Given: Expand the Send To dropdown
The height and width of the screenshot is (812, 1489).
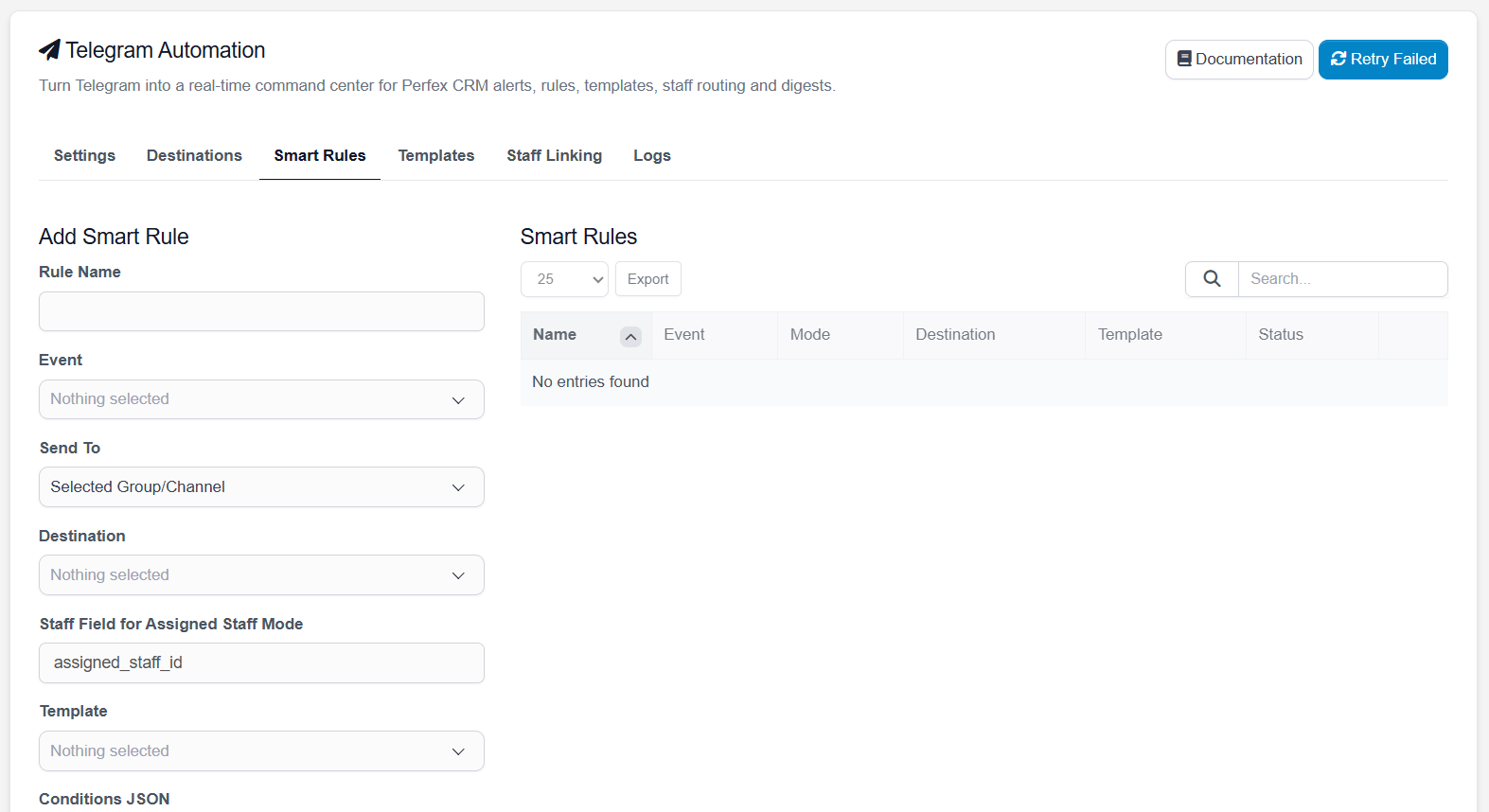Looking at the screenshot, I should coord(261,487).
